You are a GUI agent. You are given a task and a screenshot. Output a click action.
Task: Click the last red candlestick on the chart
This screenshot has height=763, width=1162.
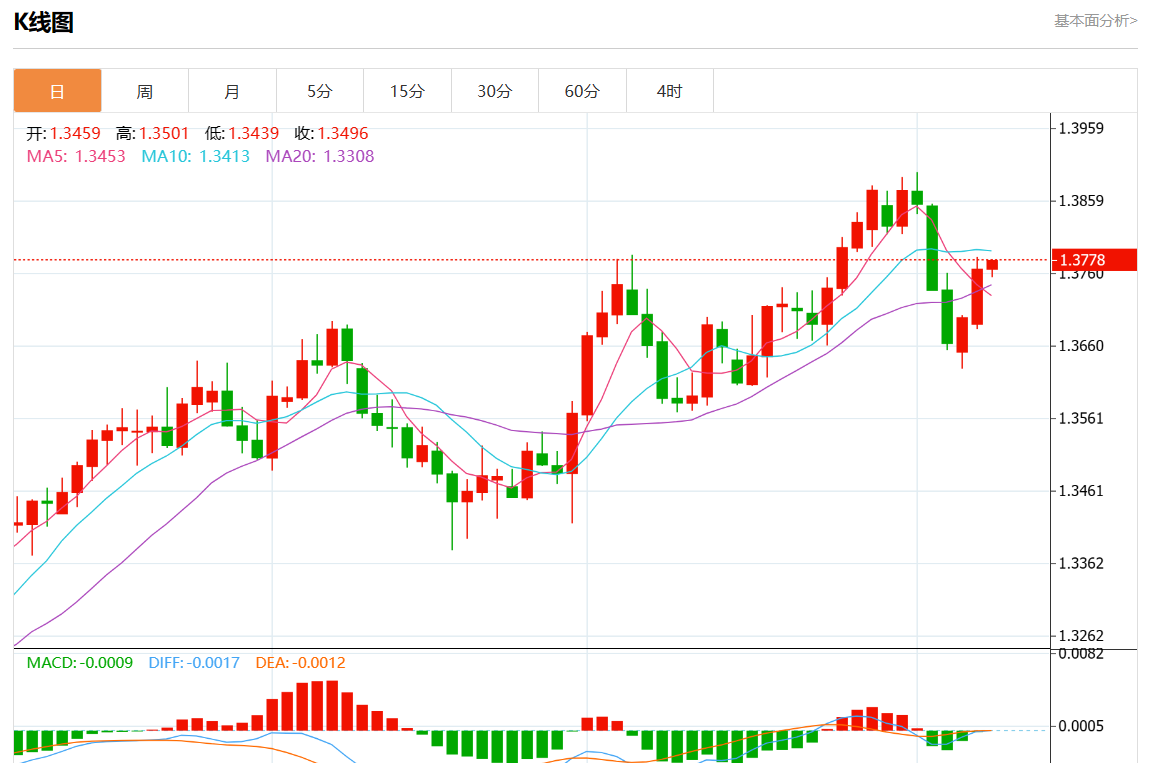point(992,264)
